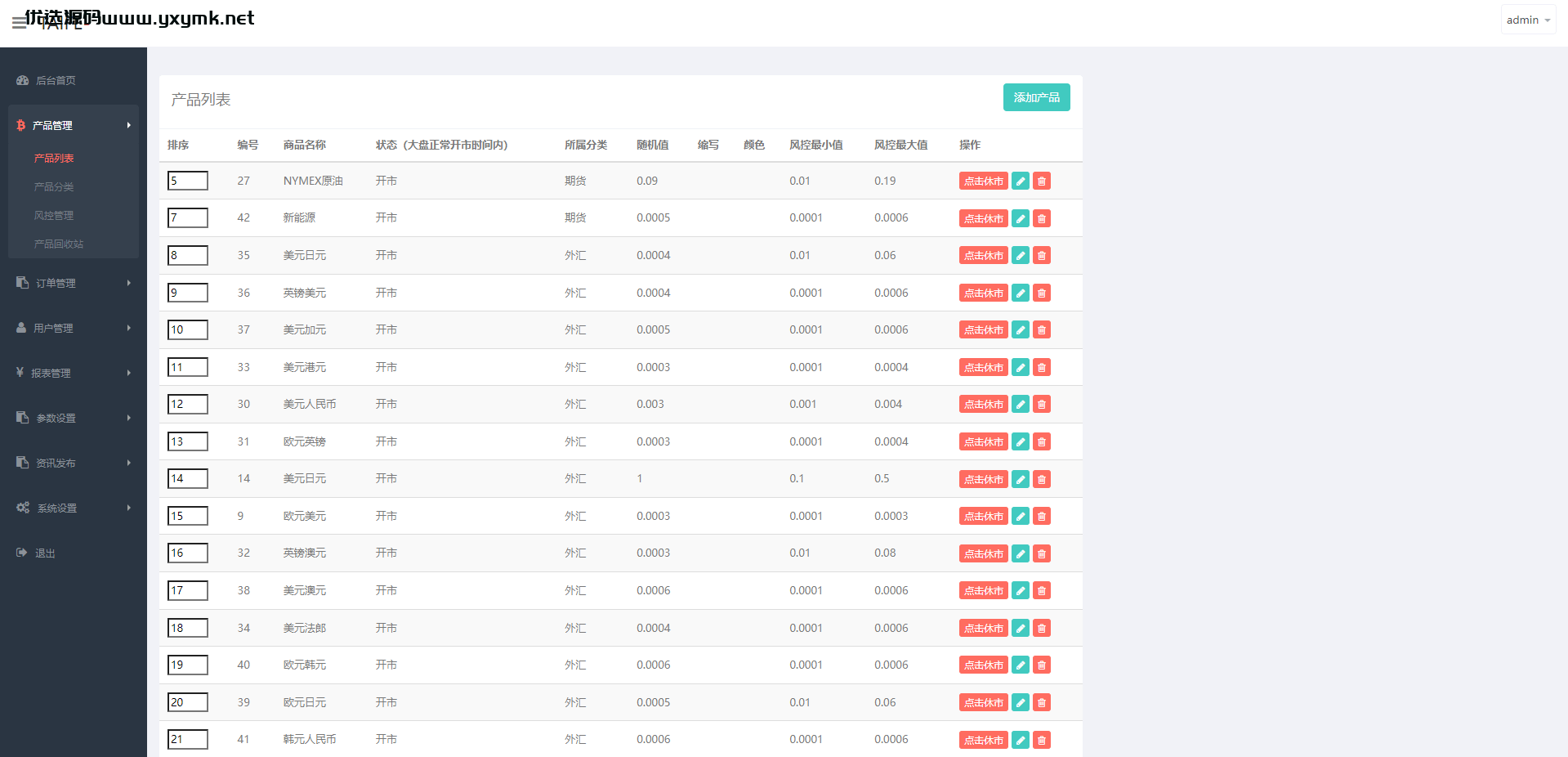Screen dimensions: 1568x757
Task: Click the dashboard icon beside 后台首页
Action: pyautogui.click(x=22, y=80)
